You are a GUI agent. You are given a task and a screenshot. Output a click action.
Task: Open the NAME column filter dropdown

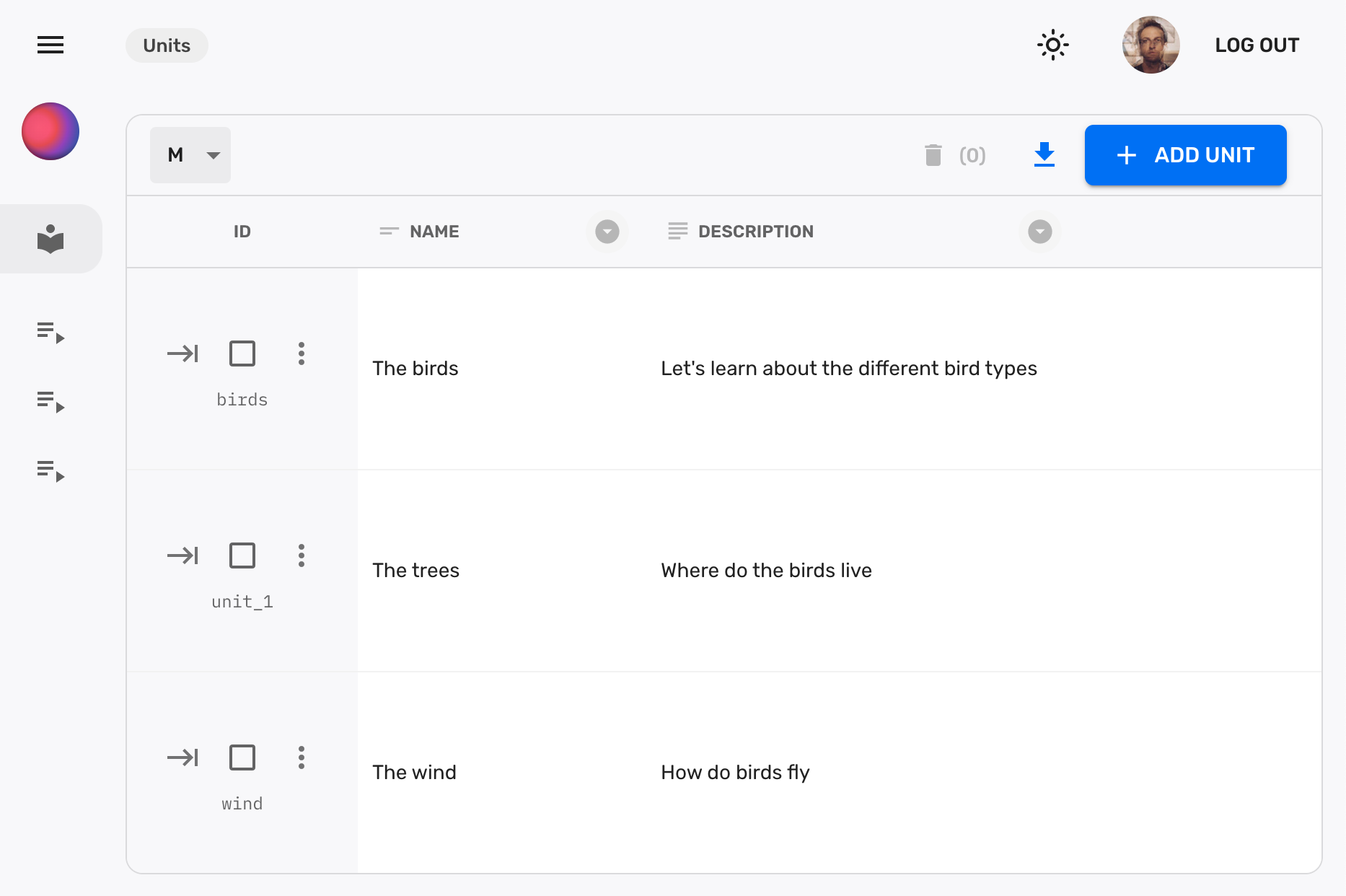click(x=607, y=232)
